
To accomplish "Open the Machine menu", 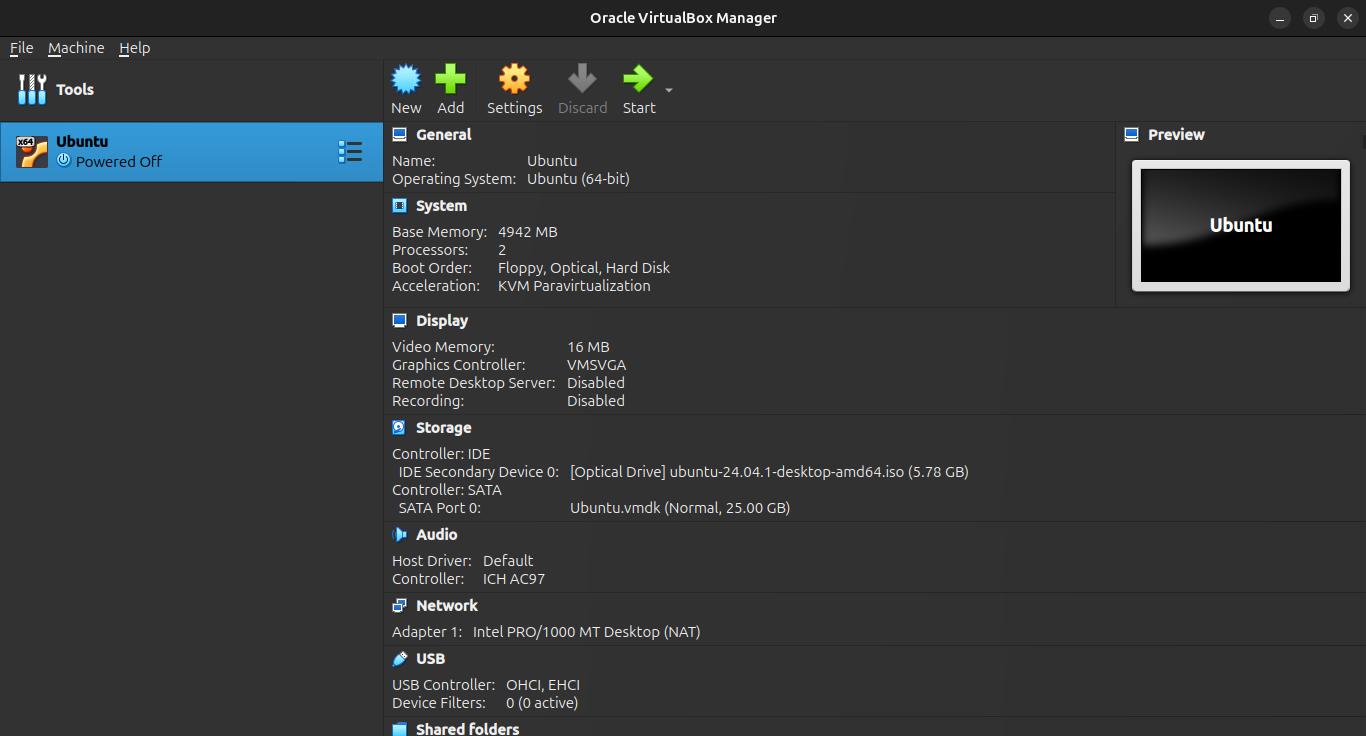I will [76, 48].
